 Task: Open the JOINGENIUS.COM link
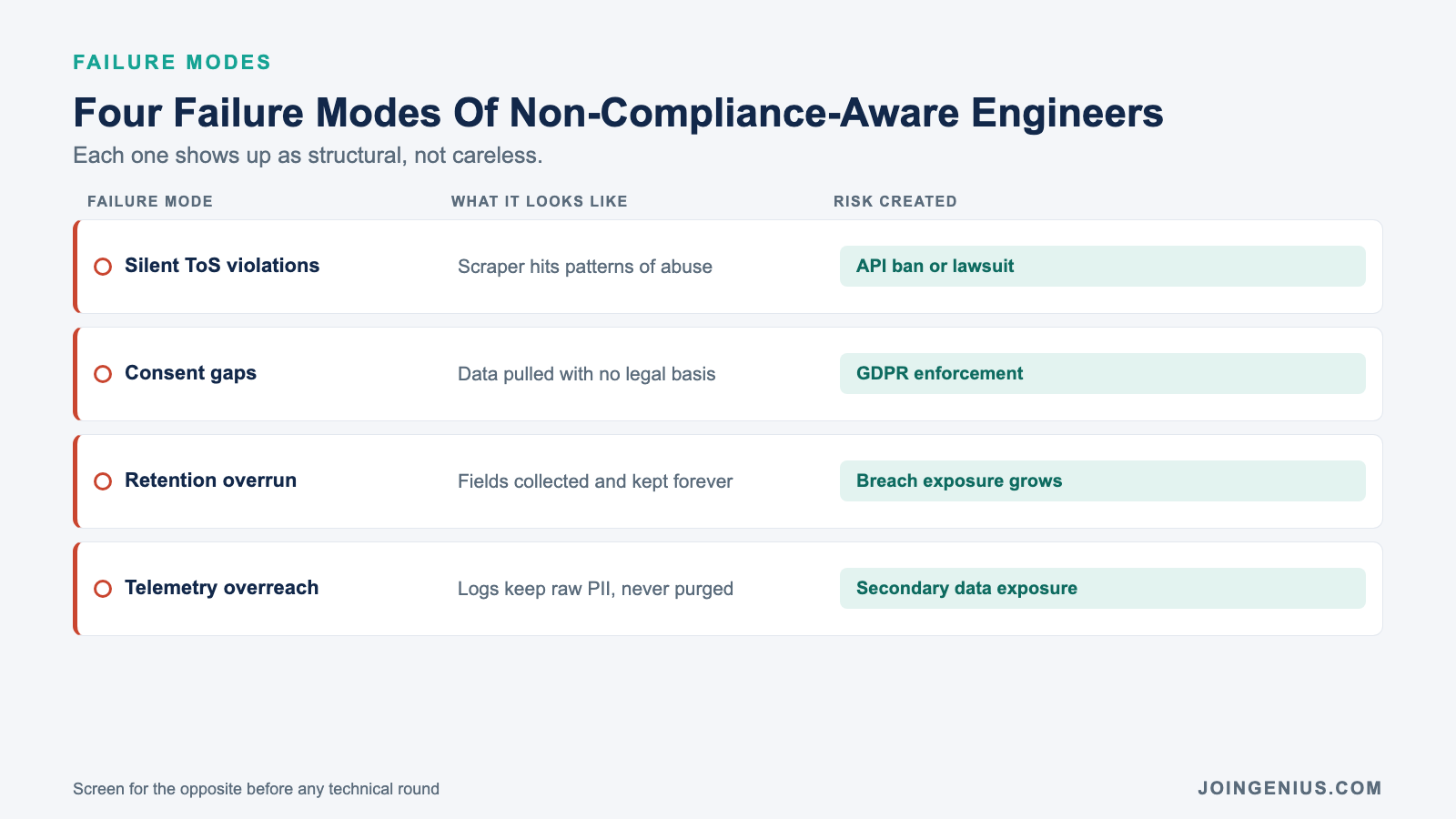[1289, 788]
